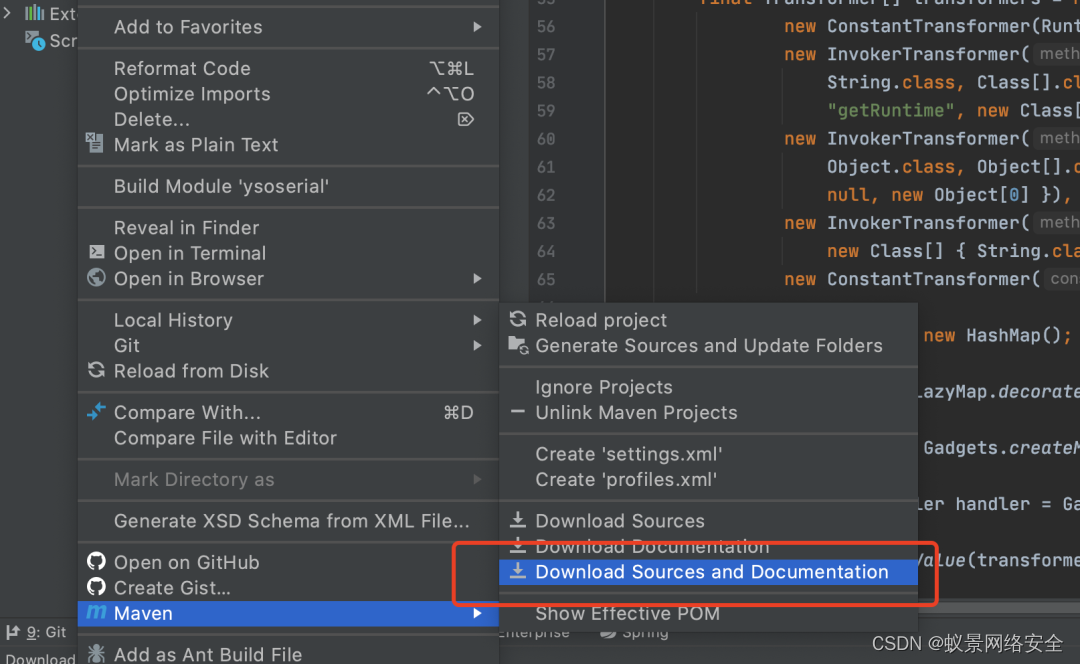Expand the Git submenu arrow
Image resolution: width=1080 pixels, height=664 pixels.
477,345
